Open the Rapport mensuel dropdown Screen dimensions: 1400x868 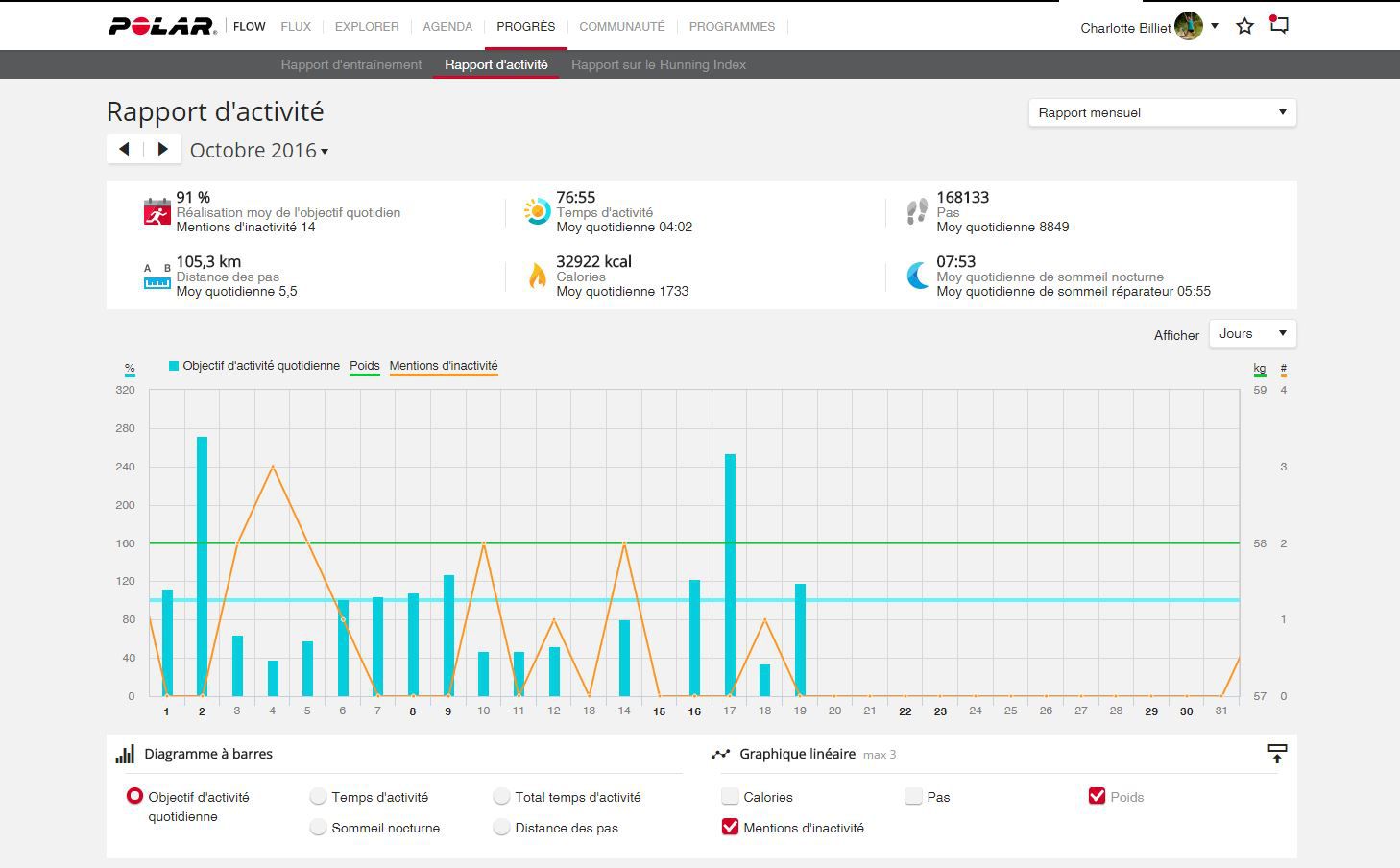point(1162,112)
